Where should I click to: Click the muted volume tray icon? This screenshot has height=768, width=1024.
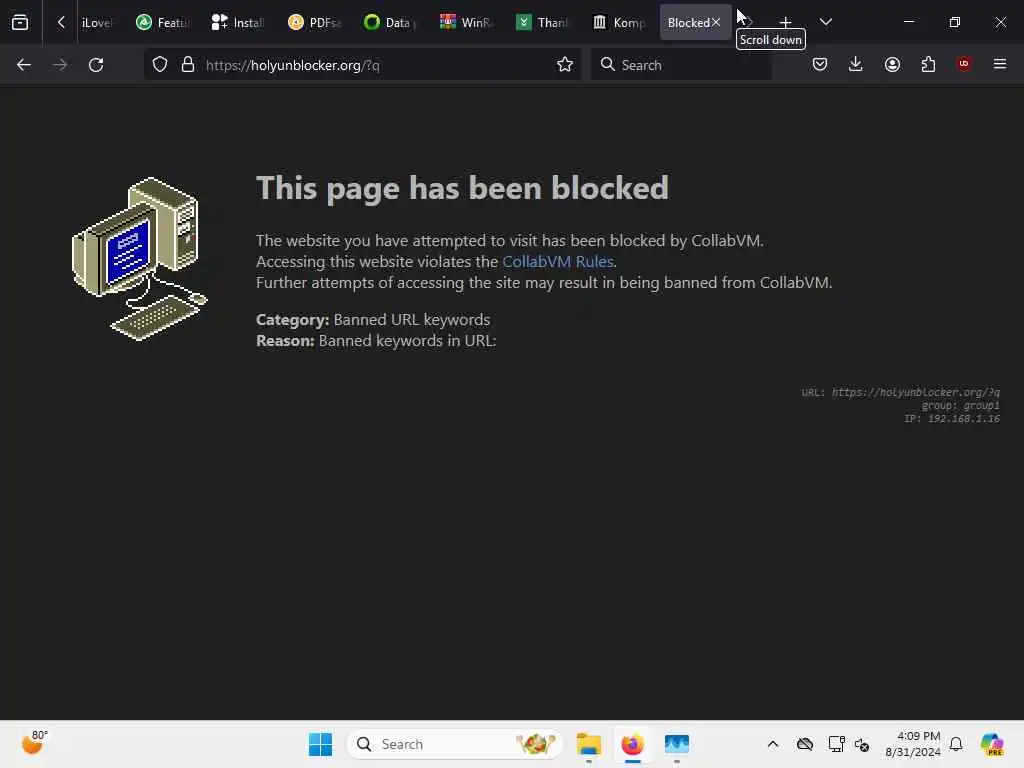pyautogui.click(x=862, y=744)
